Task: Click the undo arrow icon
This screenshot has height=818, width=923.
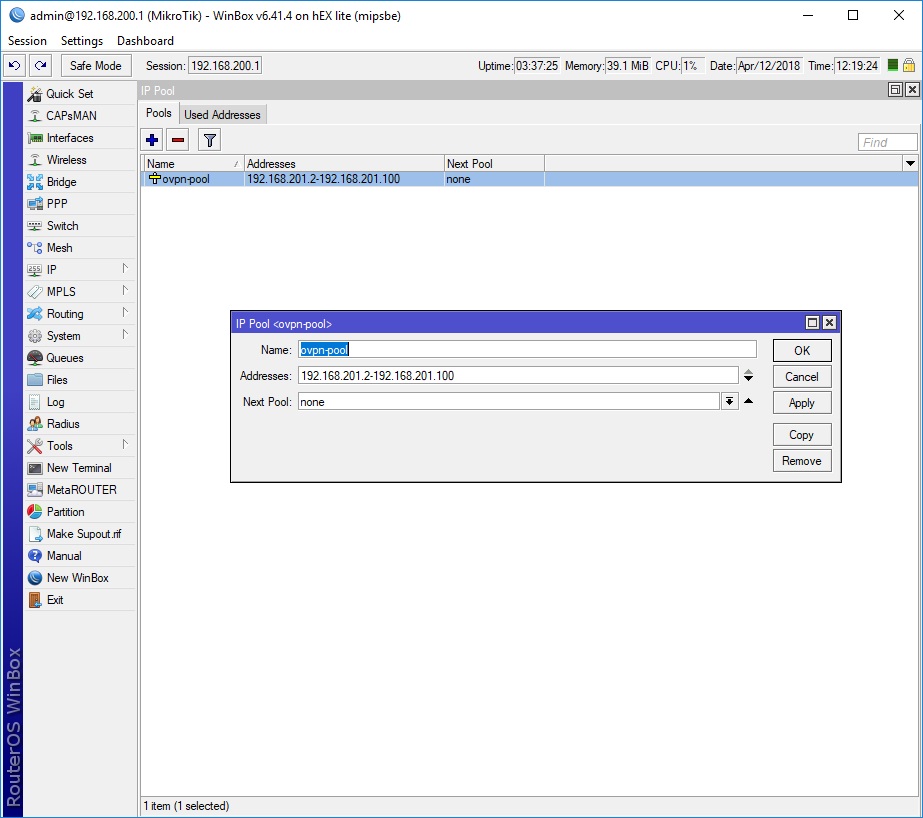Action: [x=15, y=66]
